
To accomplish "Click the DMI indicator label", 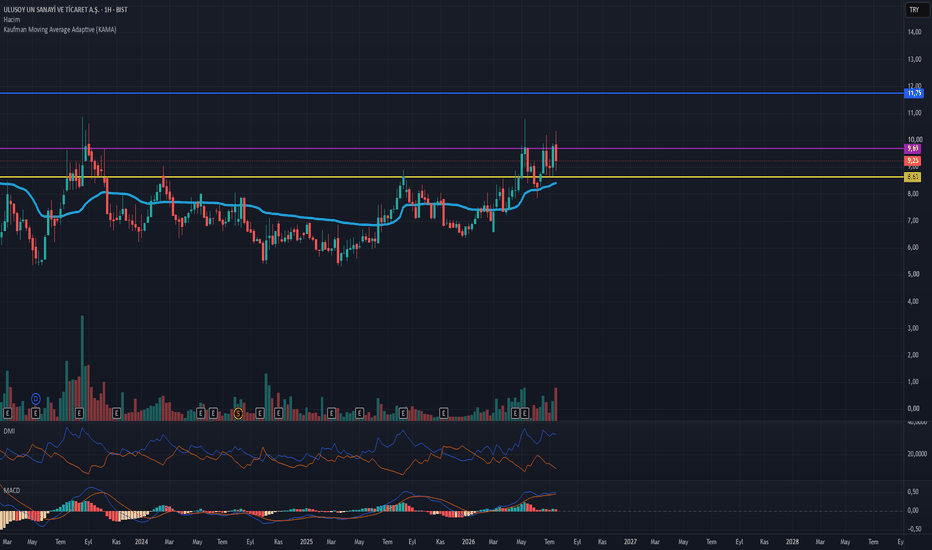I will [x=9, y=431].
